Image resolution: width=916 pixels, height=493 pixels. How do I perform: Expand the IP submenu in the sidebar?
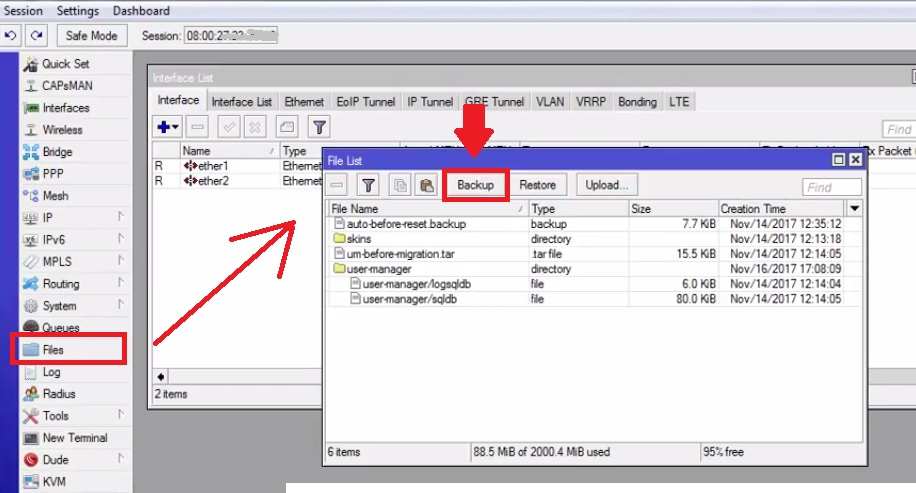click(48, 218)
